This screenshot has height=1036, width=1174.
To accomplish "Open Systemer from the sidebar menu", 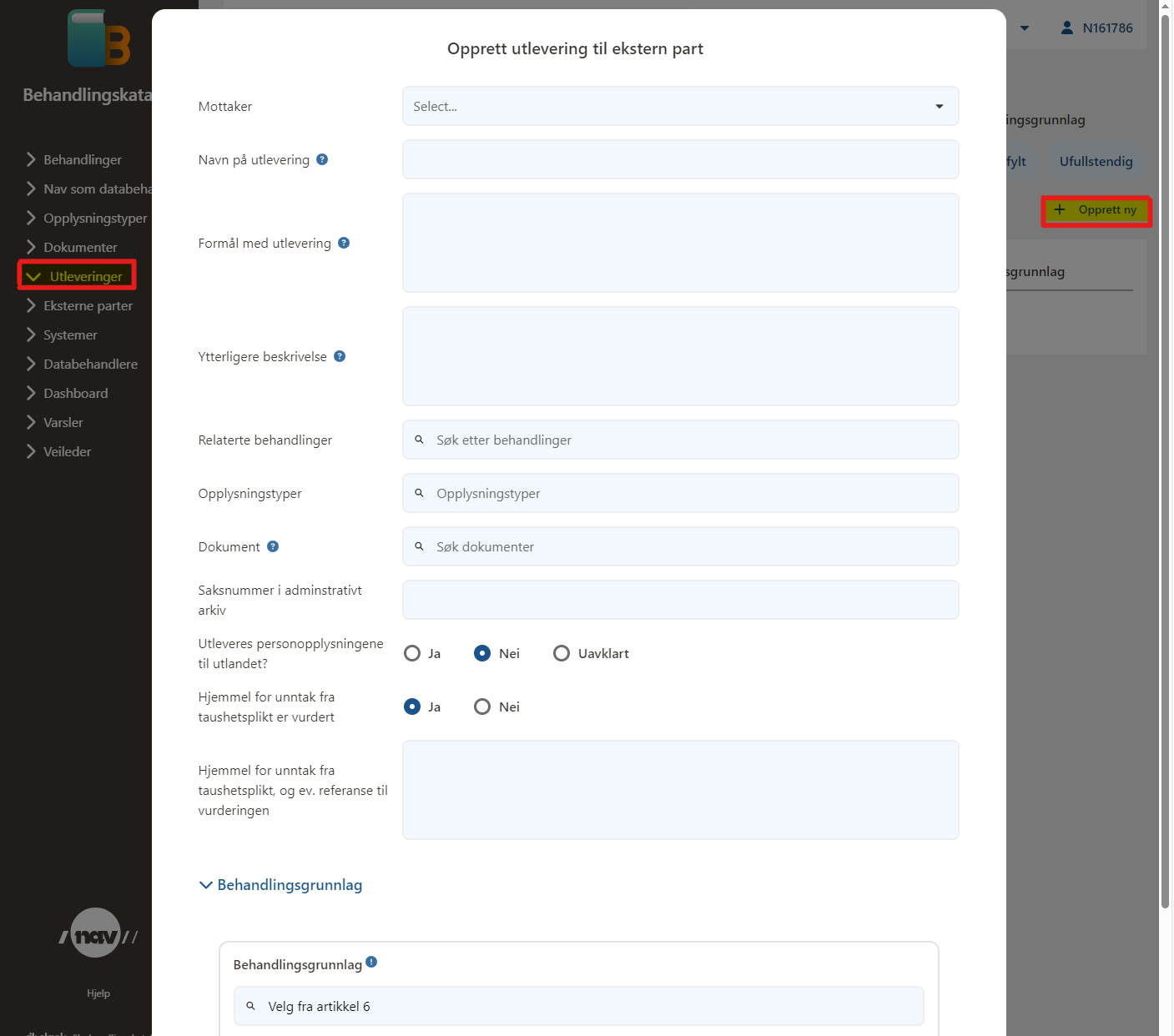I will (x=70, y=334).
